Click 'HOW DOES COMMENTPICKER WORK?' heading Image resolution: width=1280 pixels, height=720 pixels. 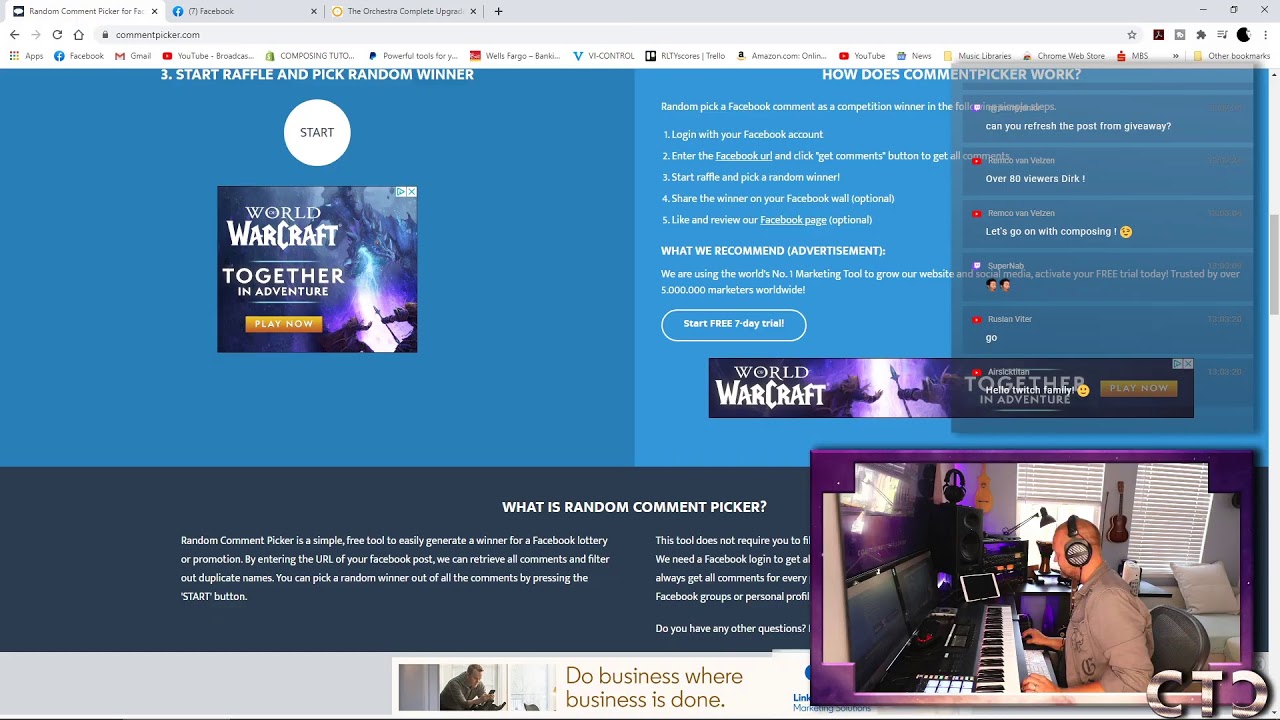click(951, 75)
